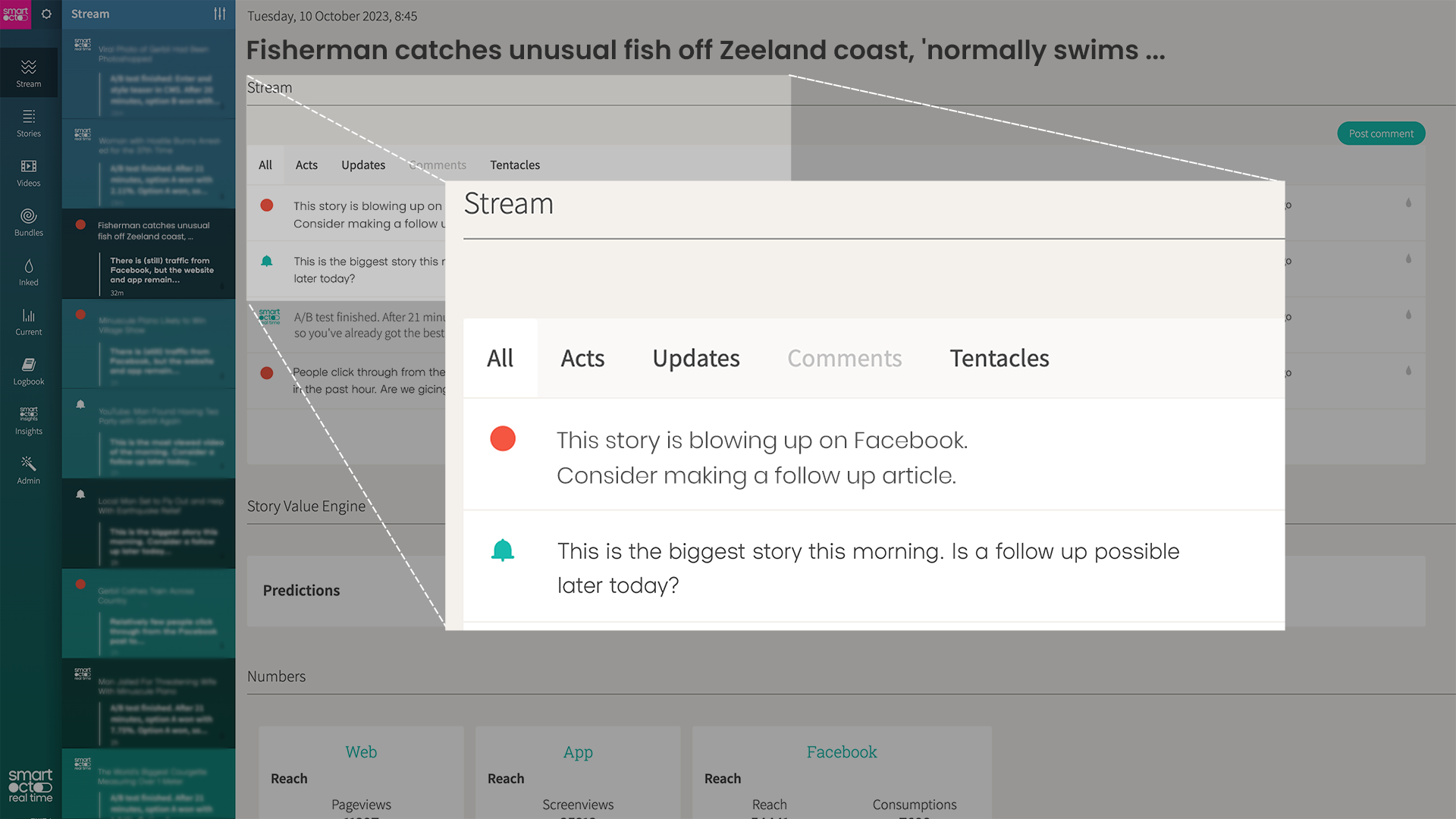
Task: Click the App channel heading
Action: pos(578,752)
